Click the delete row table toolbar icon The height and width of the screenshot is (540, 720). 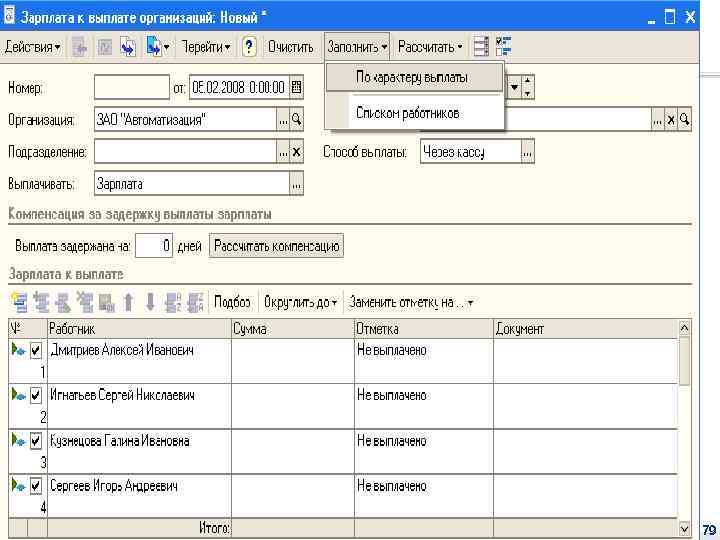coord(85,302)
